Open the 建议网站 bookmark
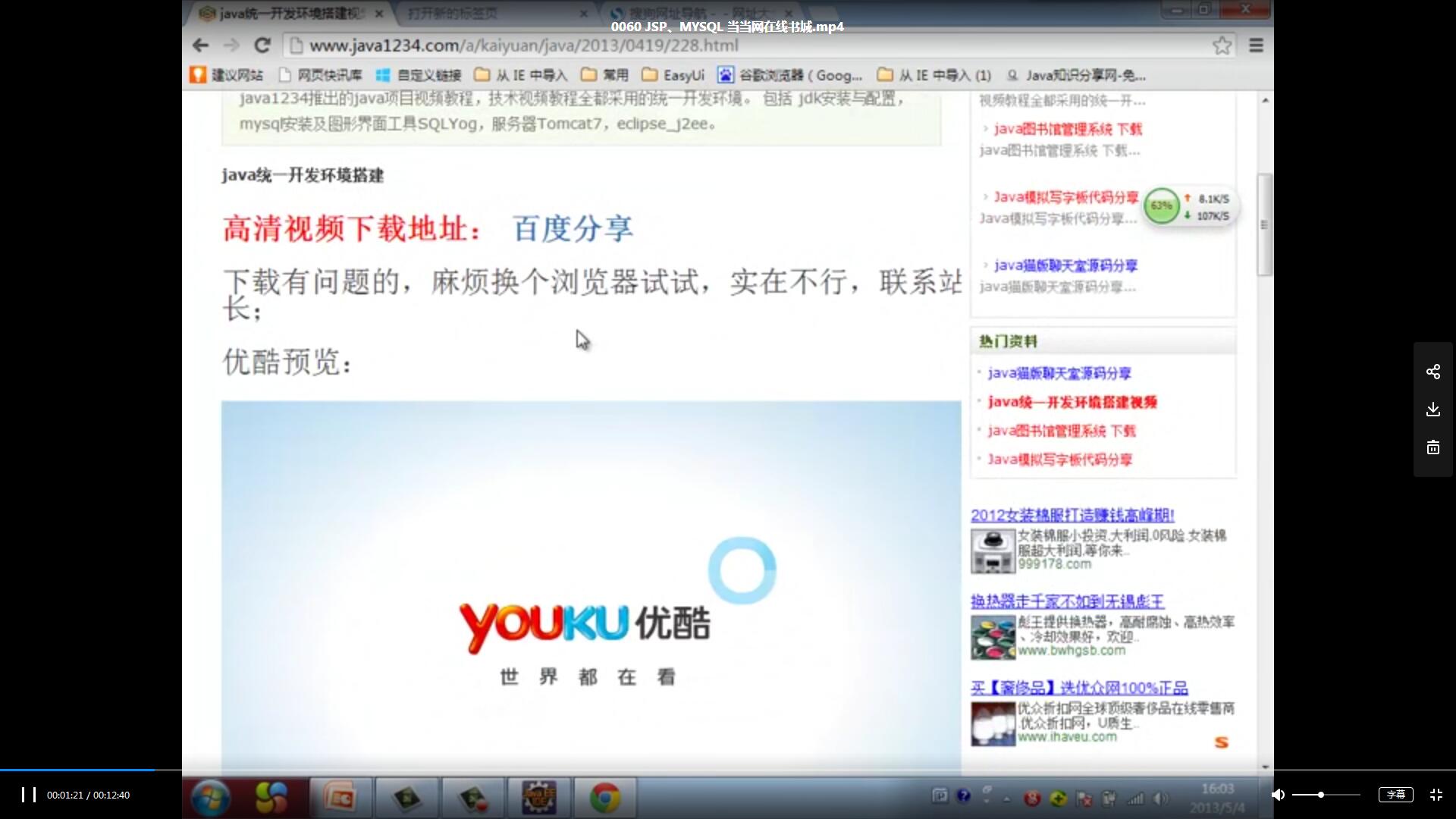This screenshot has width=1456, height=819. click(x=227, y=75)
